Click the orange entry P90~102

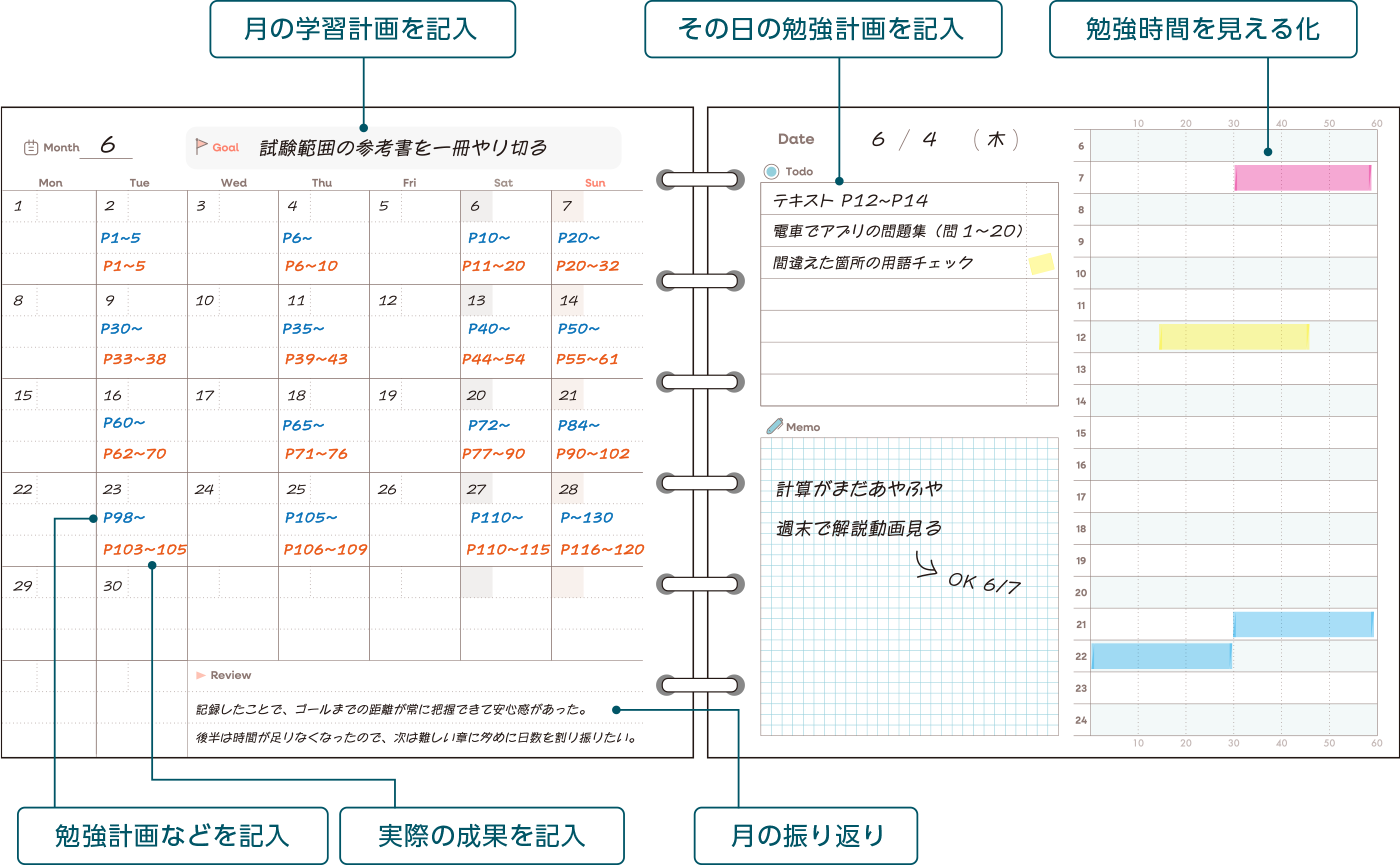593,454
